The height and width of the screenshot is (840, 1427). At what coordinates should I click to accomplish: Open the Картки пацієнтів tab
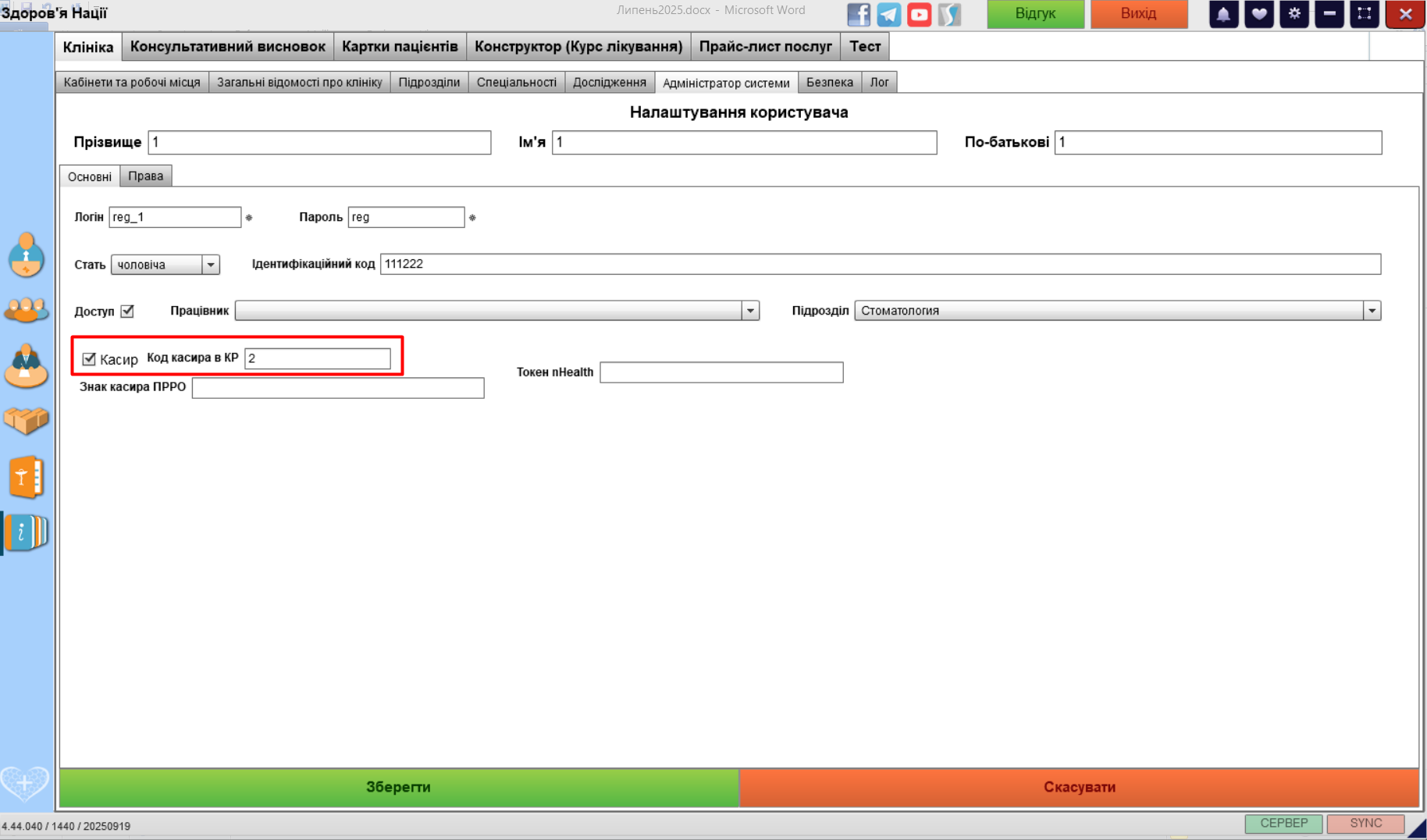pyautogui.click(x=400, y=47)
